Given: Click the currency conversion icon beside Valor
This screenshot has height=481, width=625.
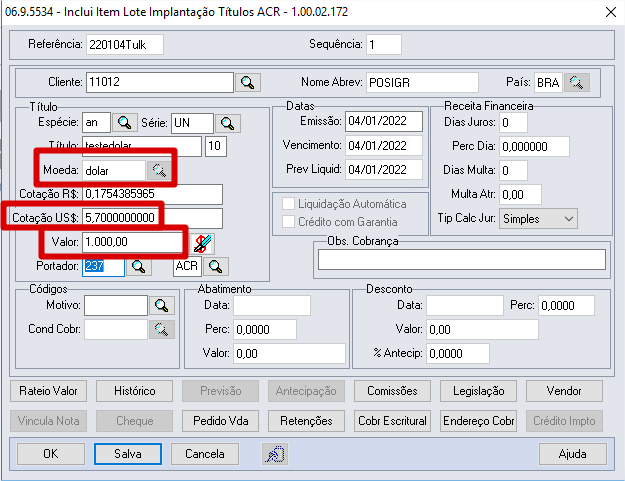Looking at the screenshot, I should pos(202,243).
